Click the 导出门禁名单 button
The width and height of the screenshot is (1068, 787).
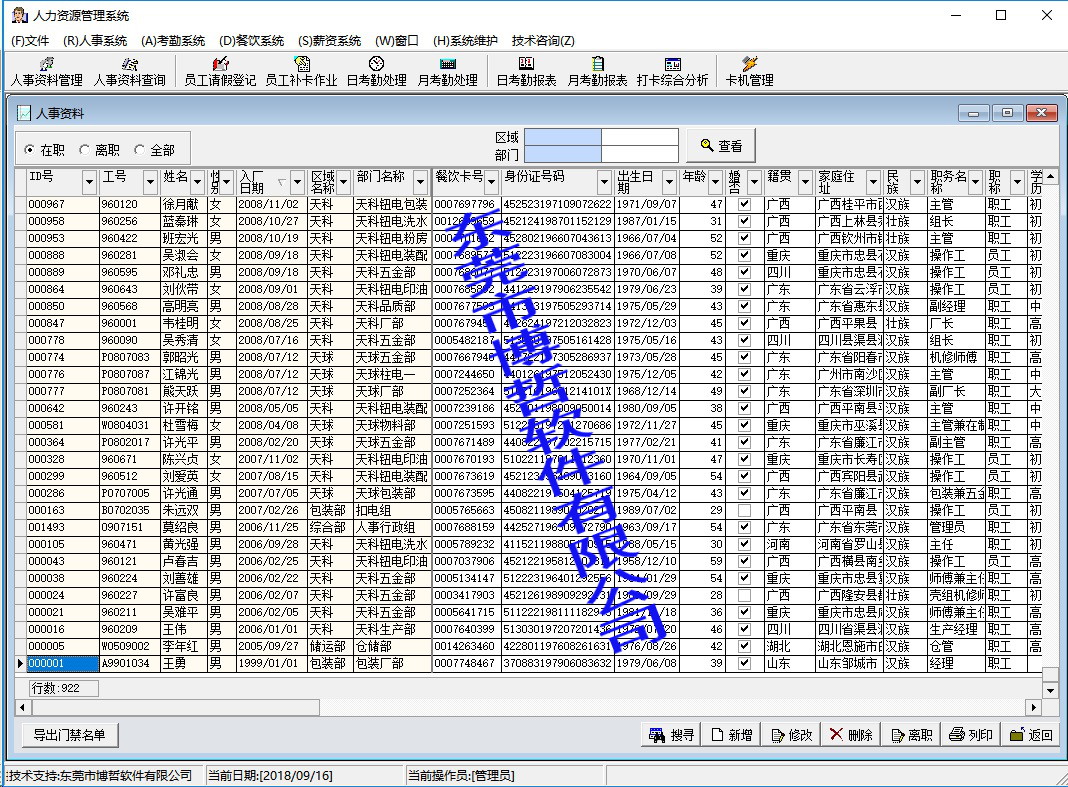[69, 735]
